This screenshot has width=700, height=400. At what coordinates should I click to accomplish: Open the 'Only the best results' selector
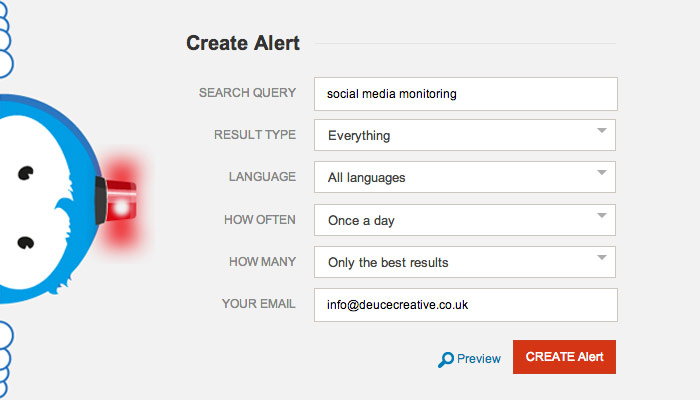[x=465, y=262]
